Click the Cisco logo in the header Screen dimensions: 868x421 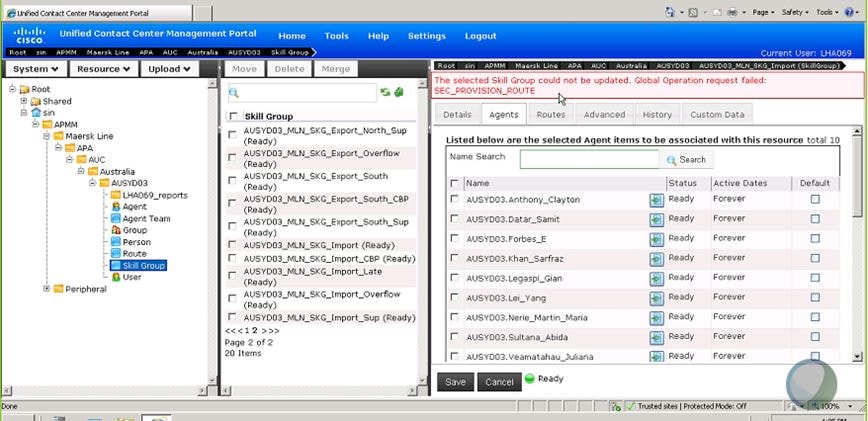click(x=29, y=35)
